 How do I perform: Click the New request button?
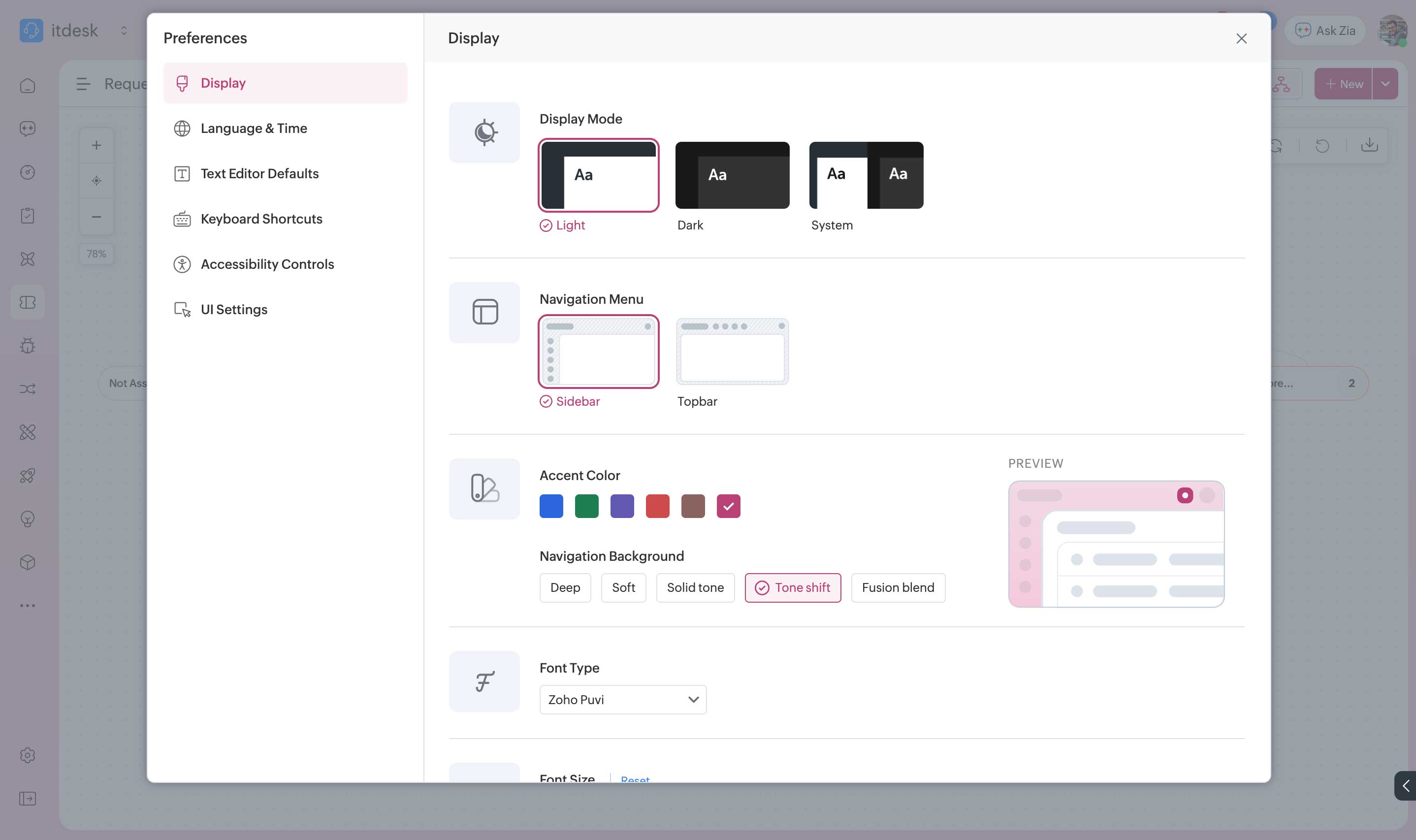[1343, 84]
